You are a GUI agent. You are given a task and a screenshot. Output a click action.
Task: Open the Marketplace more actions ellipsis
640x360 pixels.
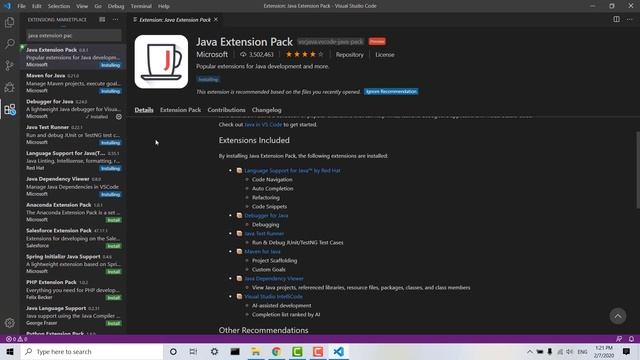[x=116, y=20]
